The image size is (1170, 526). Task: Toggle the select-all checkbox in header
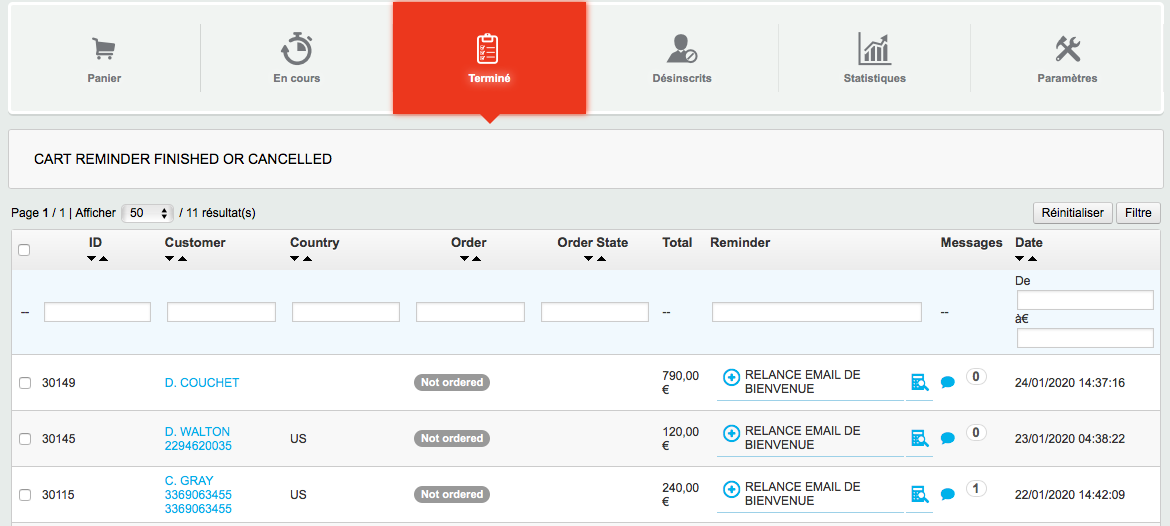pyautogui.click(x=24, y=250)
